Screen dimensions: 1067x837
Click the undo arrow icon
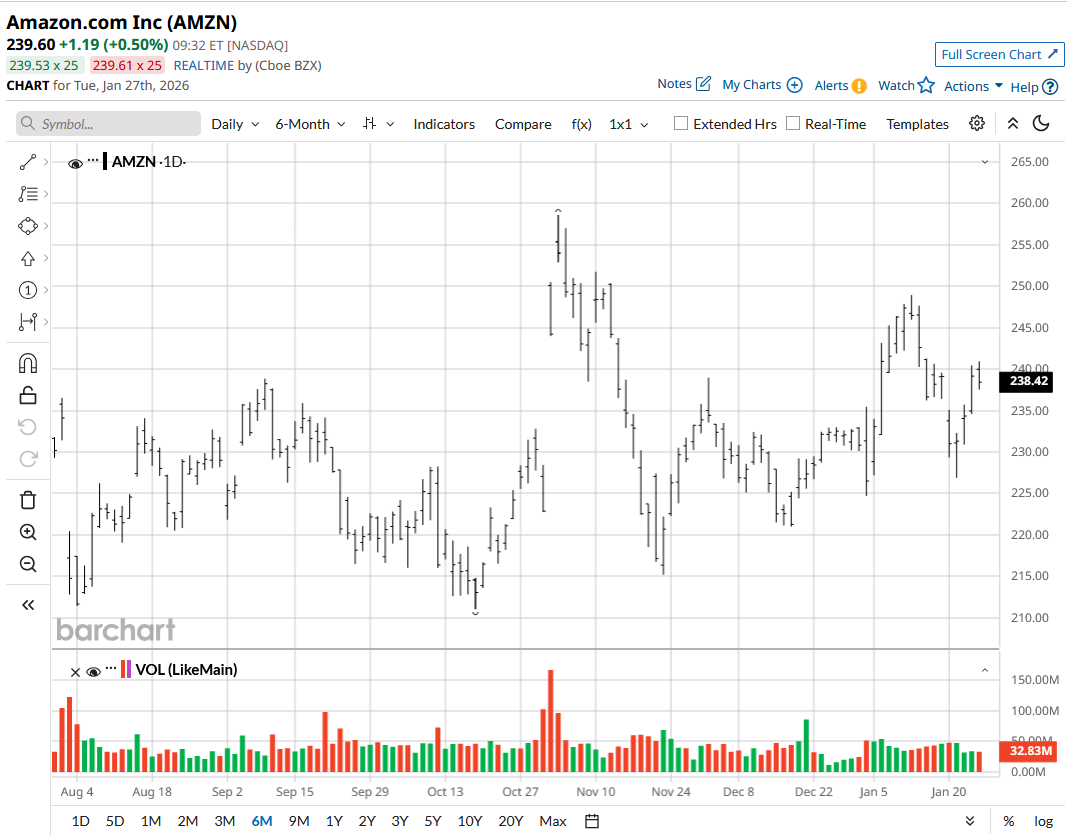pos(28,427)
